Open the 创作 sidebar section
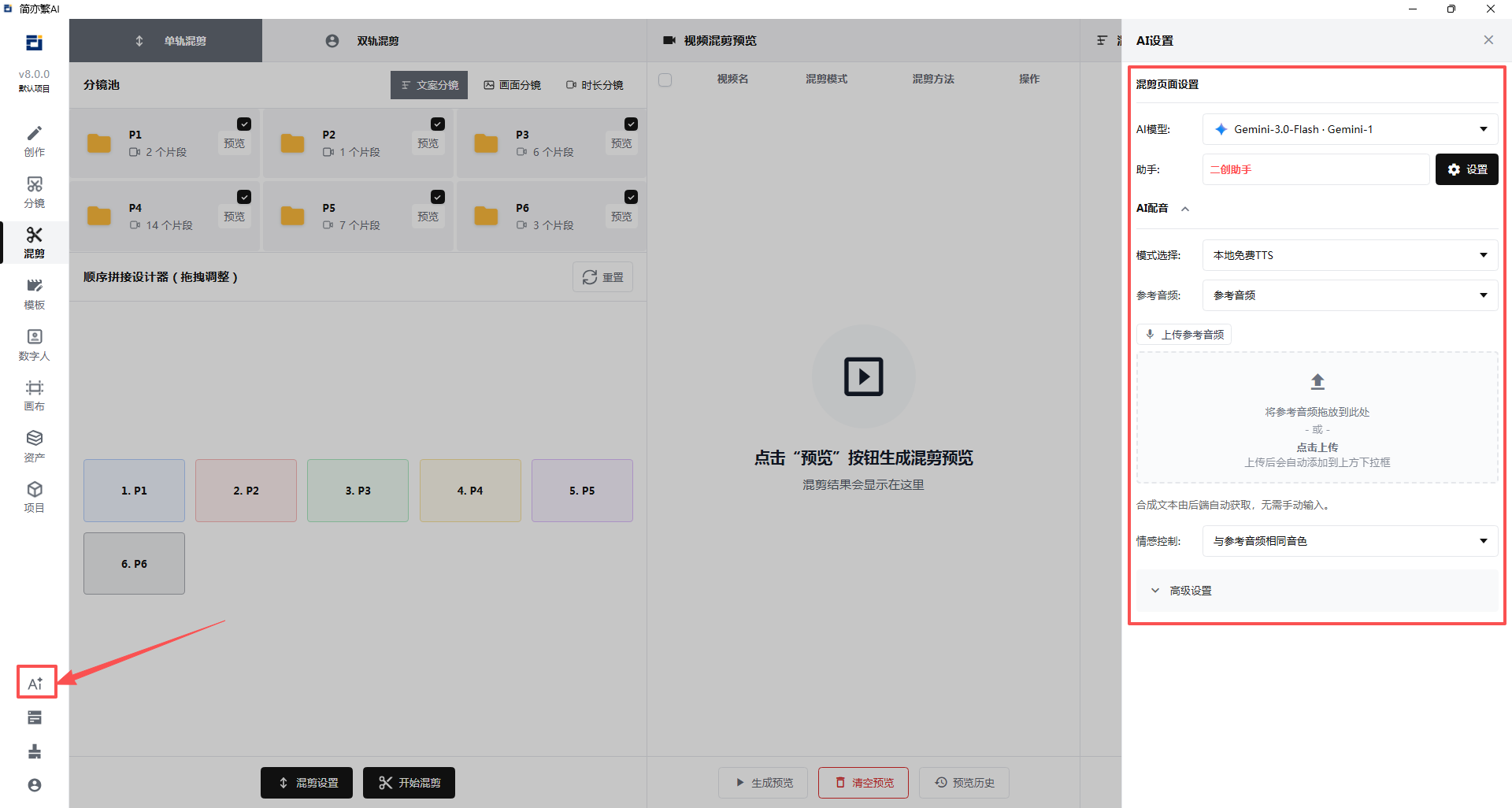Image resolution: width=1512 pixels, height=808 pixels. tap(34, 141)
